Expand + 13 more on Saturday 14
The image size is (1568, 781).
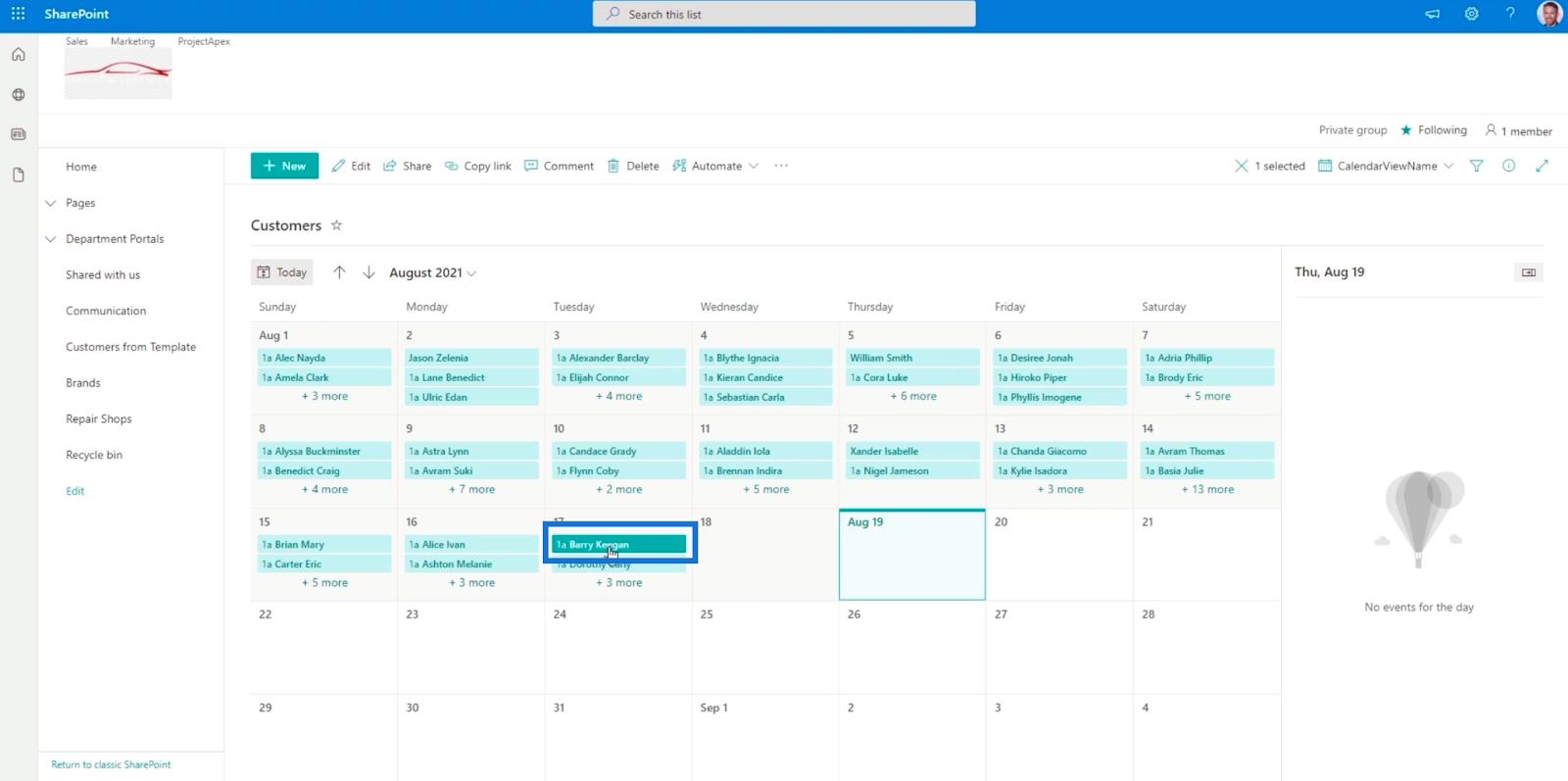coord(1207,489)
